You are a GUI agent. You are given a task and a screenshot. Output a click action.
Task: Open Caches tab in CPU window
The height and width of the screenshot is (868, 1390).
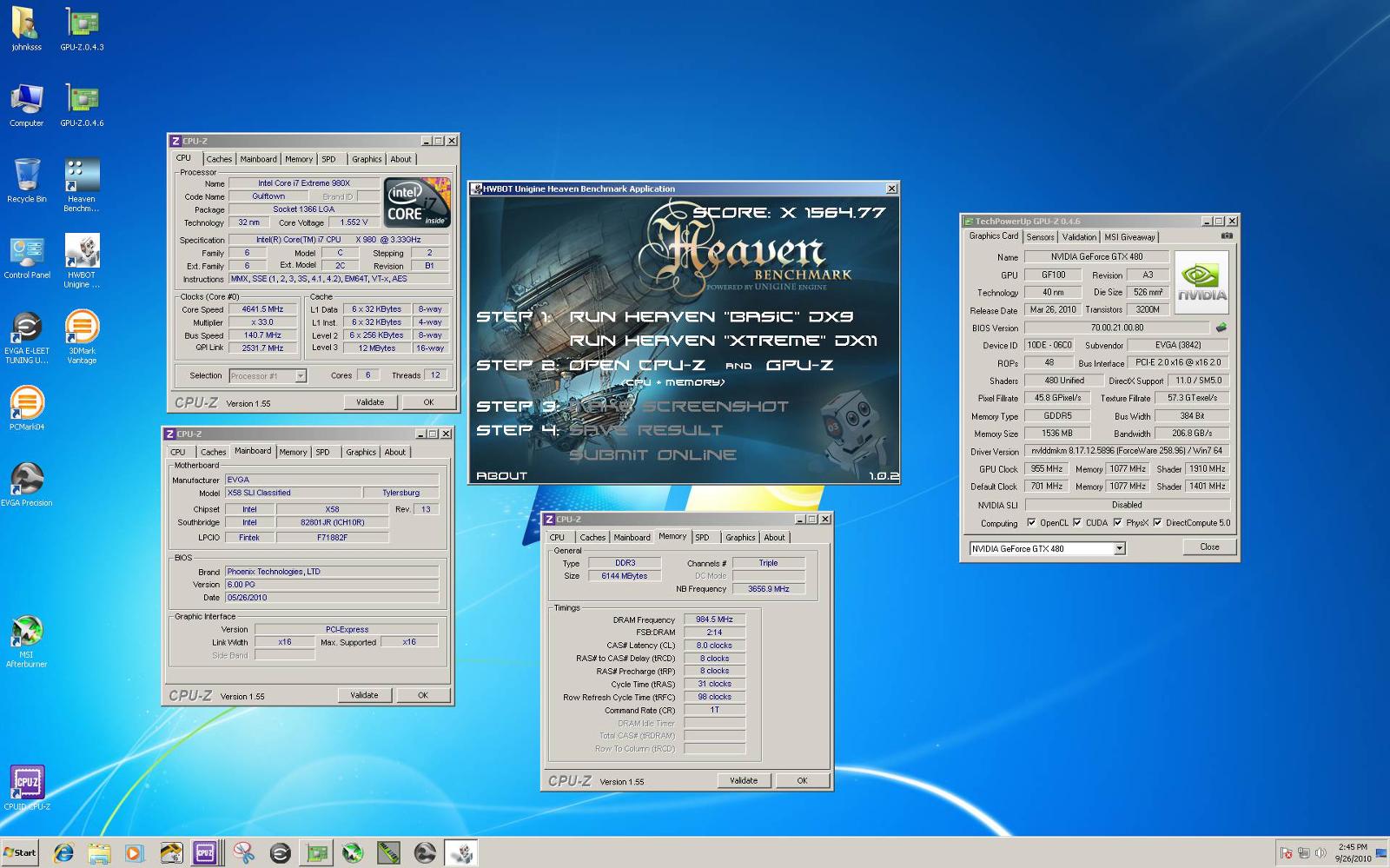219,159
